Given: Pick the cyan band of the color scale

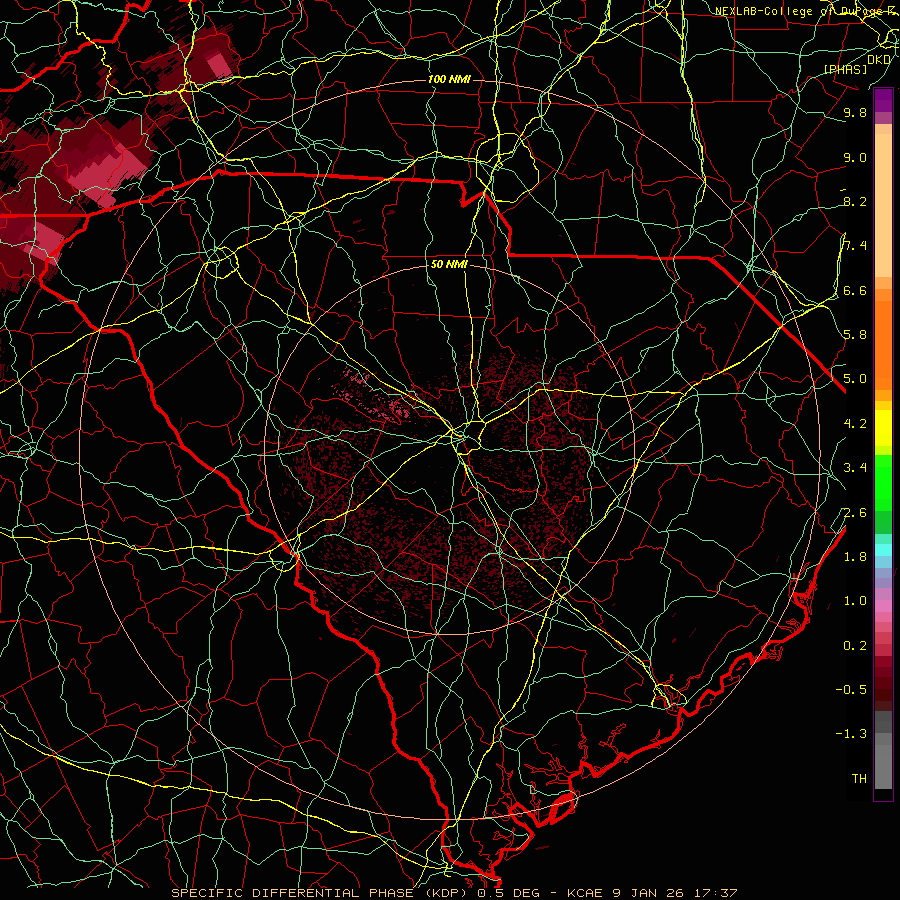Looking at the screenshot, I should [x=883, y=550].
